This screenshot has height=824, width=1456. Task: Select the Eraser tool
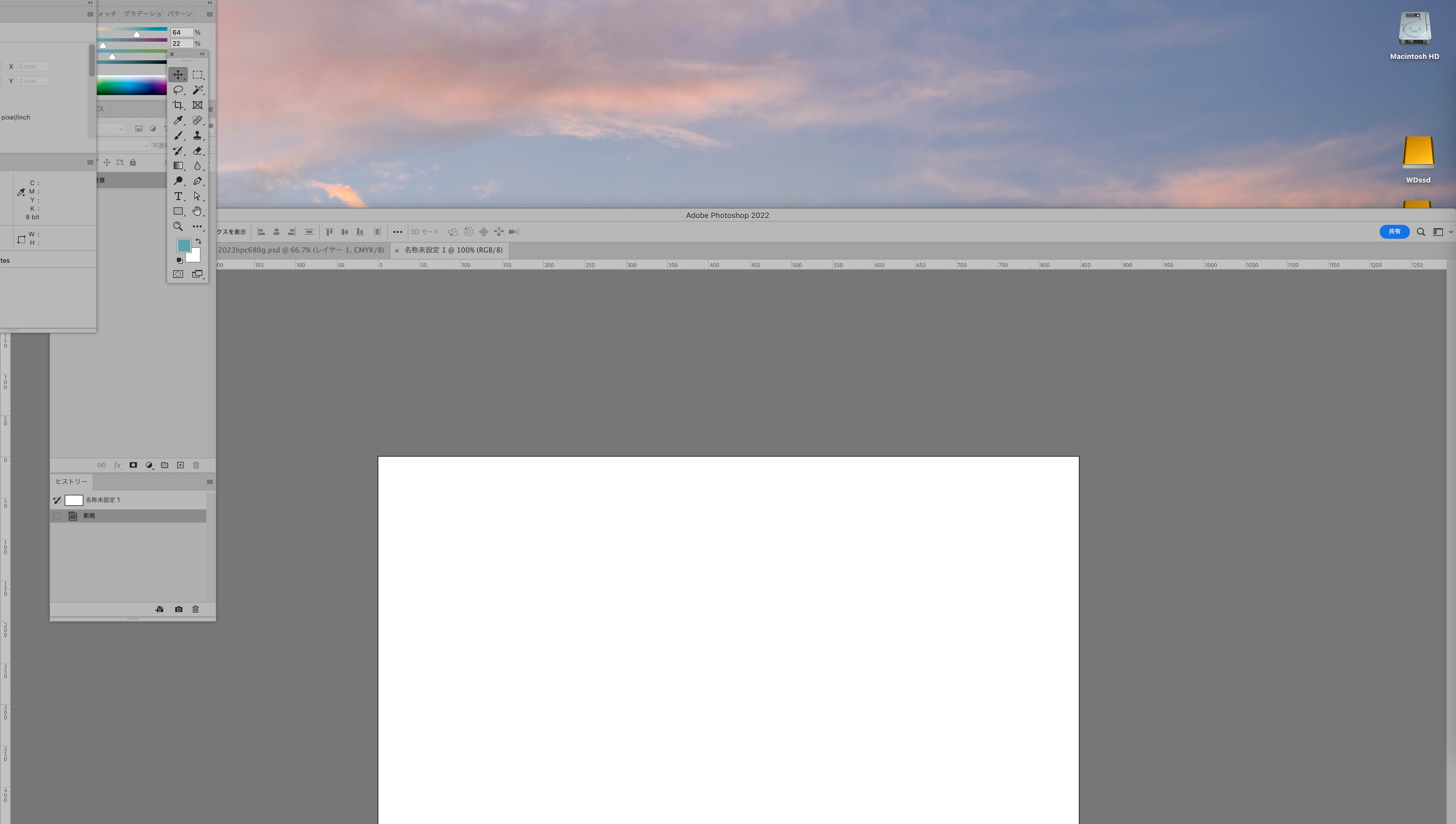197,150
